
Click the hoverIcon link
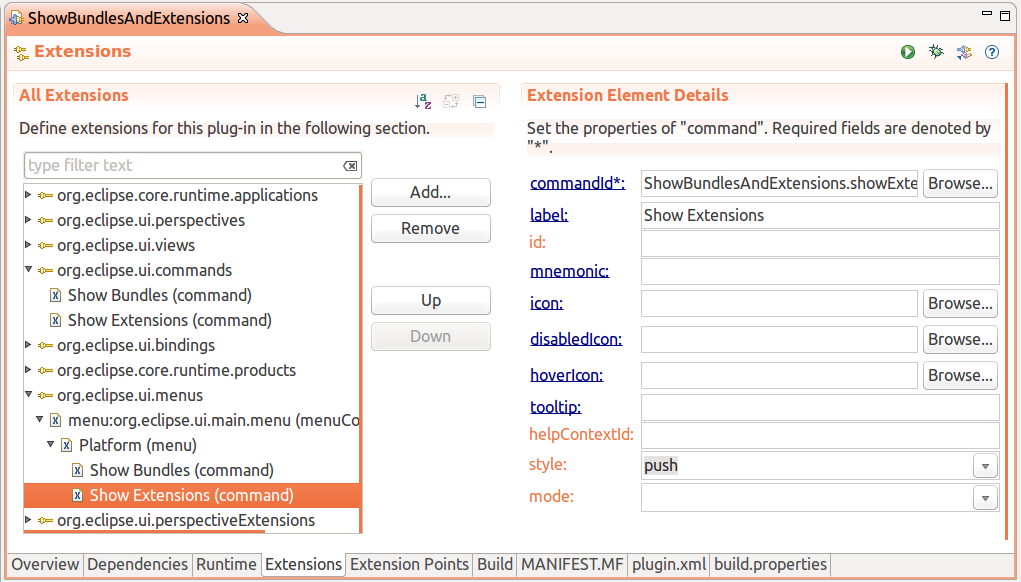pyautogui.click(x=566, y=376)
